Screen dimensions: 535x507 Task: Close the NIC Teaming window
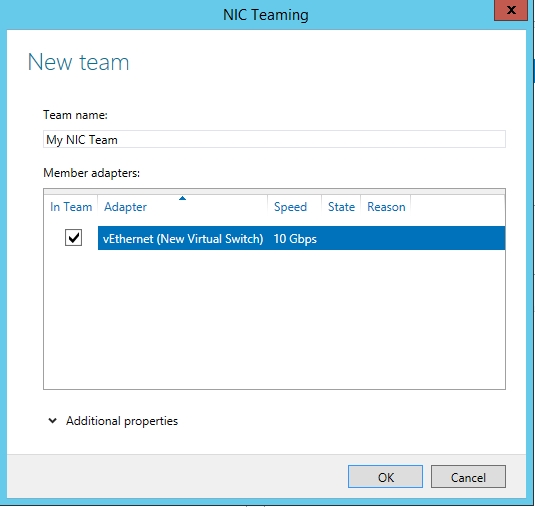pyautogui.click(x=511, y=10)
